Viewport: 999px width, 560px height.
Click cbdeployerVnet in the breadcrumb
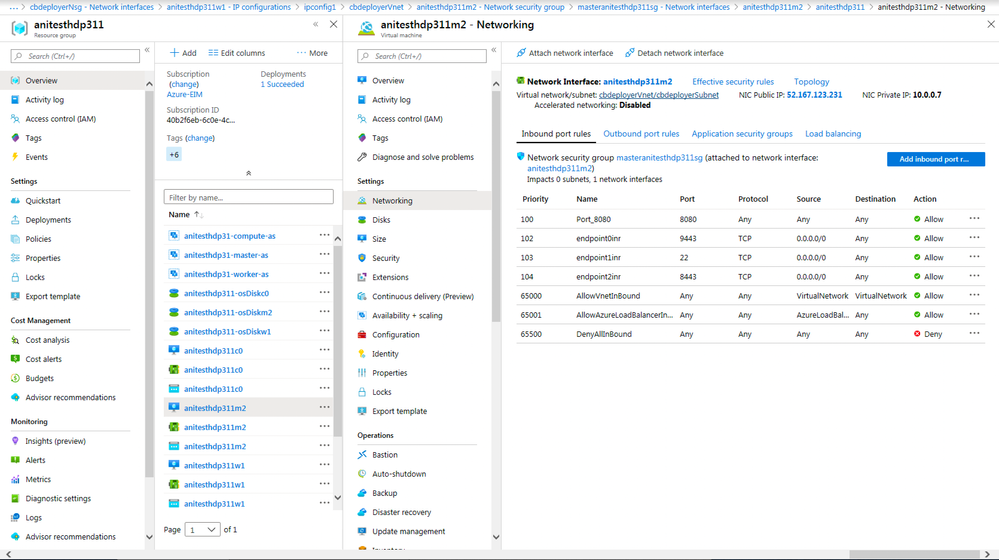tap(376, 7)
